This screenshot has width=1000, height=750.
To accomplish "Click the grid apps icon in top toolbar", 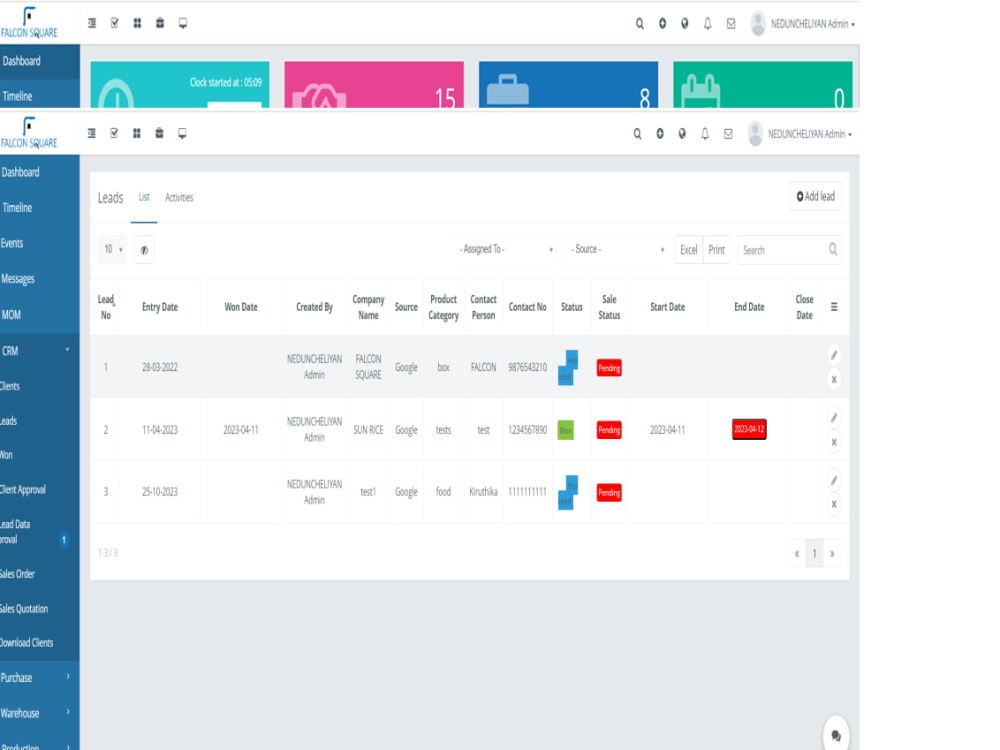I will [x=136, y=133].
